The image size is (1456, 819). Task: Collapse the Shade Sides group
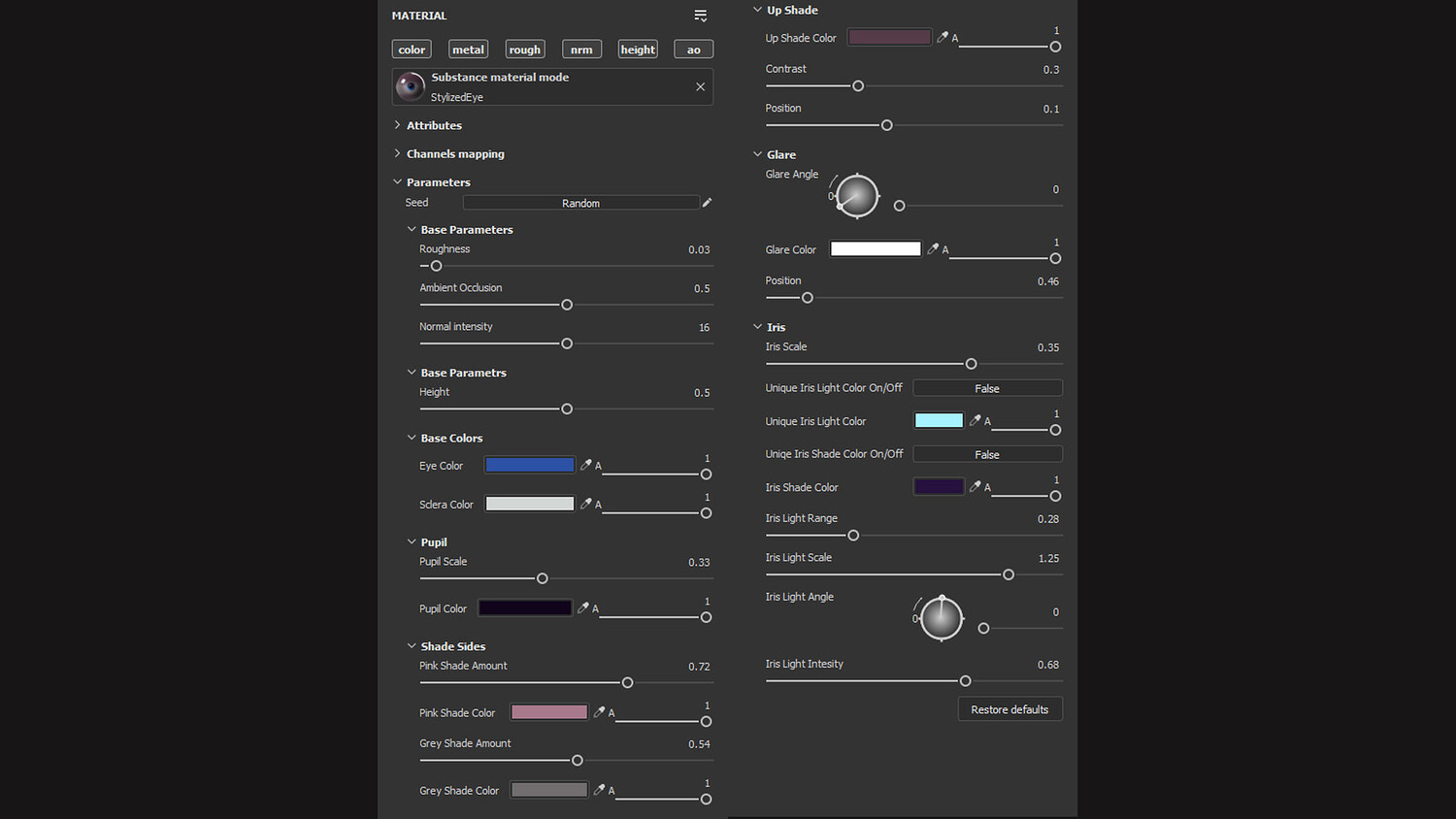(412, 646)
